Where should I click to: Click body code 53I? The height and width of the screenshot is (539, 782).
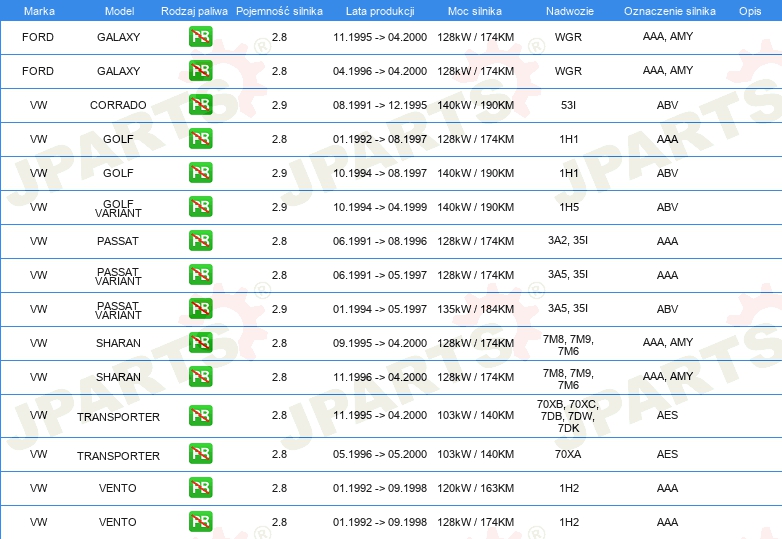tap(569, 105)
